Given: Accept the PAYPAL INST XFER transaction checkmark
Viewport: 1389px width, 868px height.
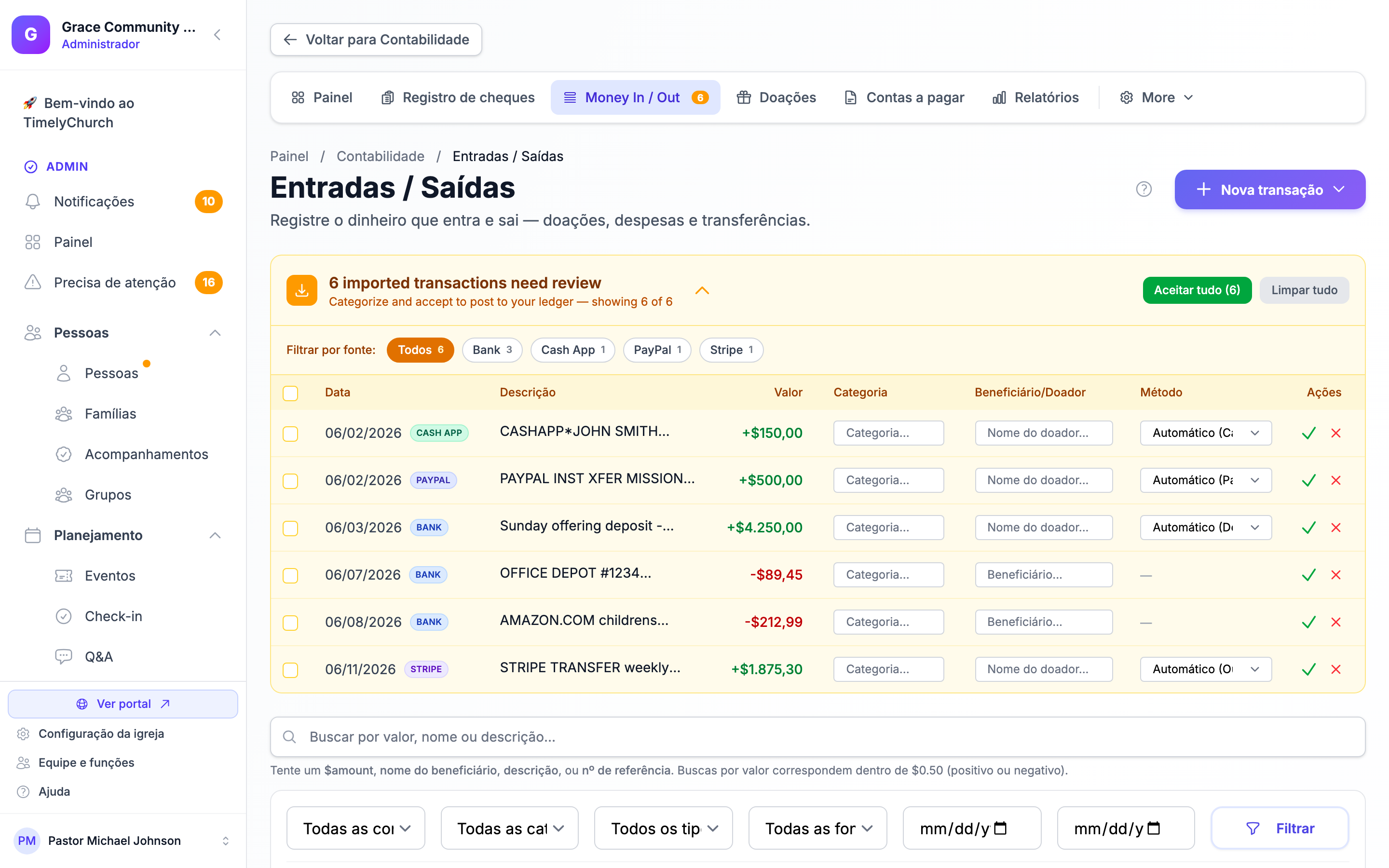Looking at the screenshot, I should click(1308, 480).
